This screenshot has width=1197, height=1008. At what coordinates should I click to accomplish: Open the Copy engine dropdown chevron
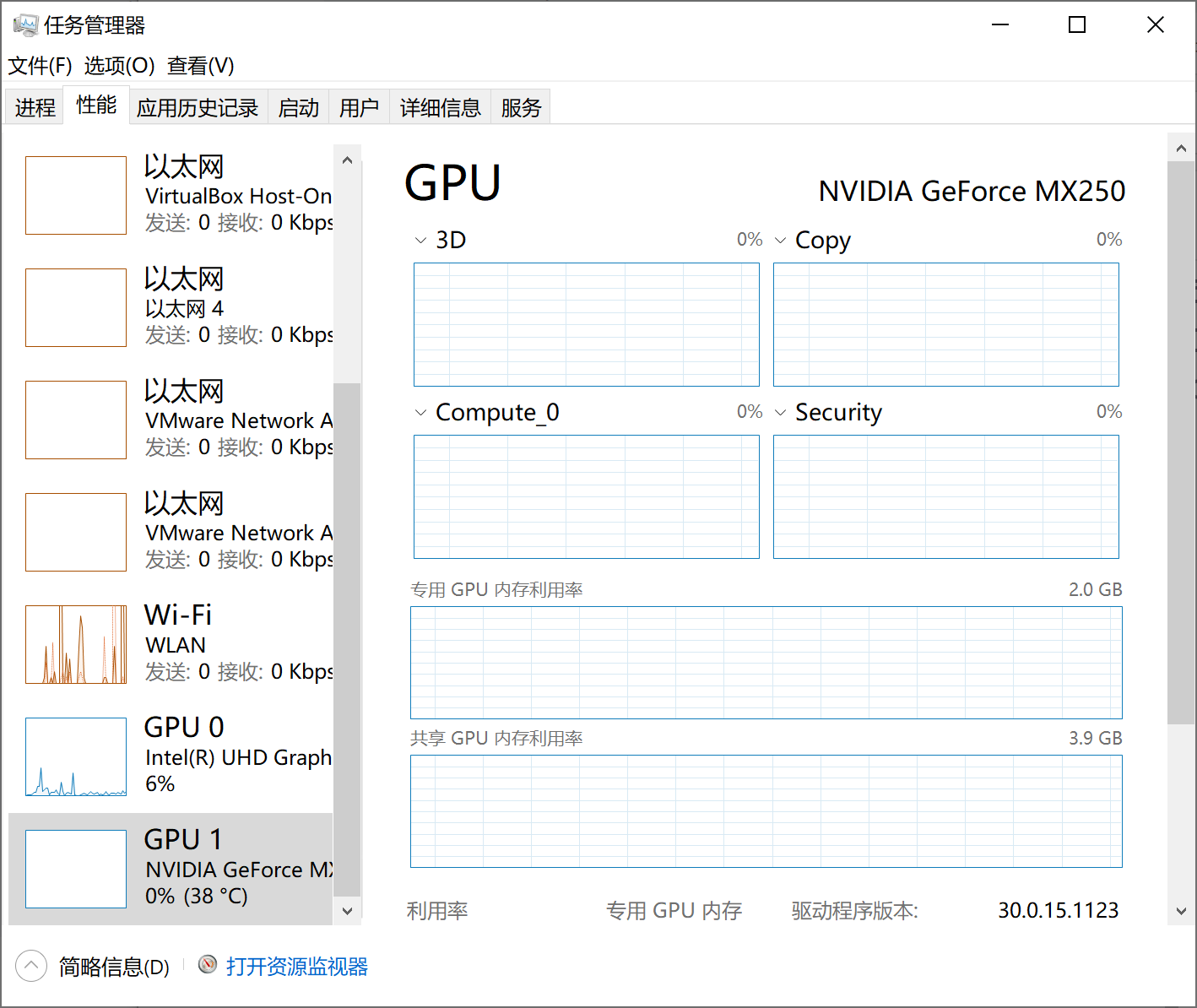tap(780, 241)
